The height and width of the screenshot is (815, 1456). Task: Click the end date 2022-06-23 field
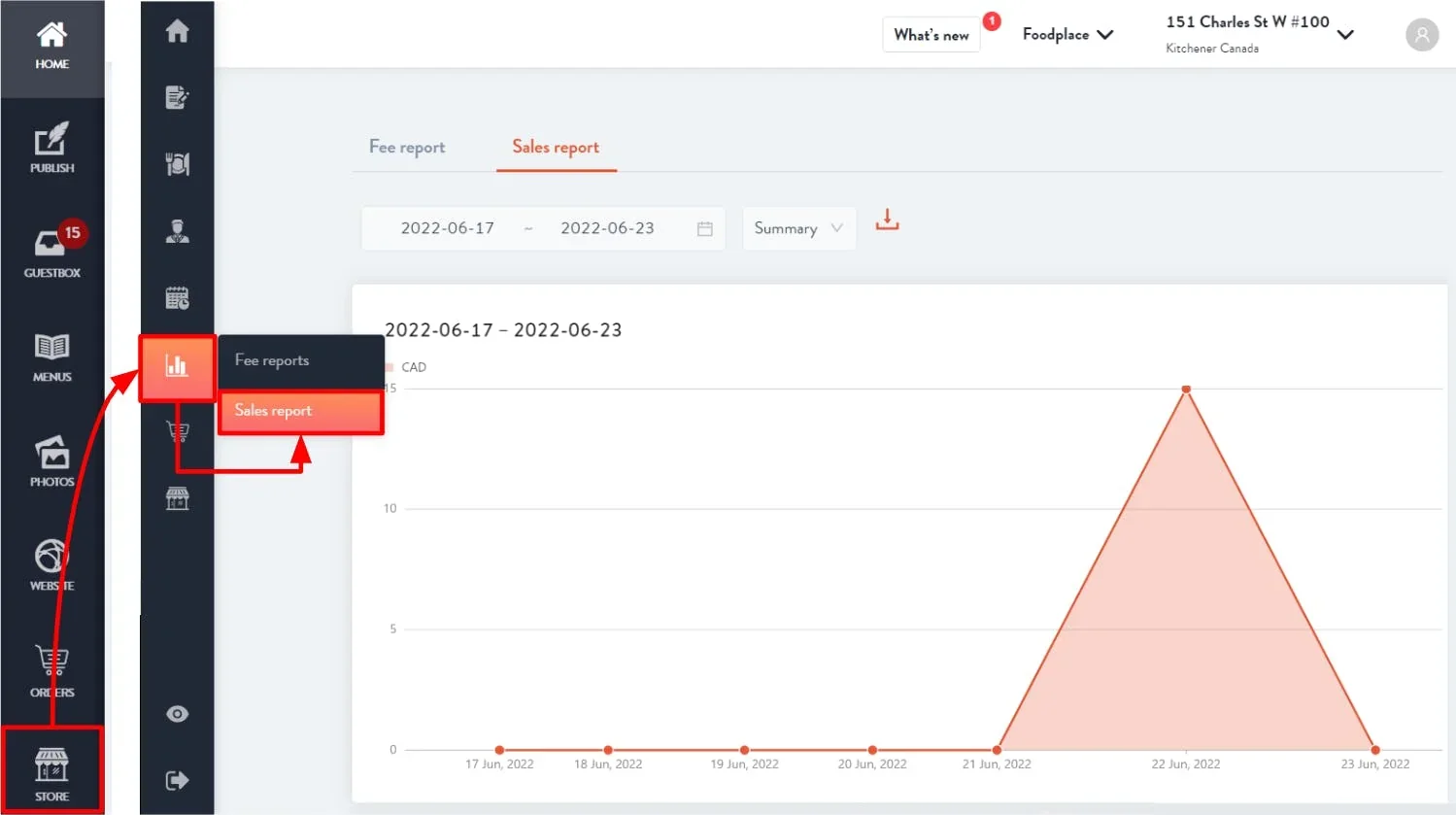coord(607,228)
